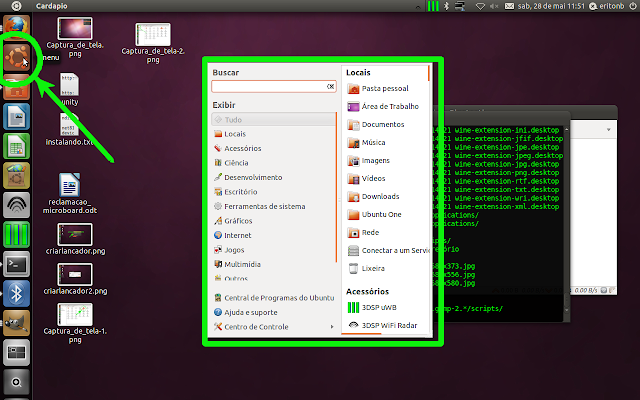This screenshot has width=640, height=400.
Task: Open the mail envelope messaging indicator
Action: click(x=509, y=6)
